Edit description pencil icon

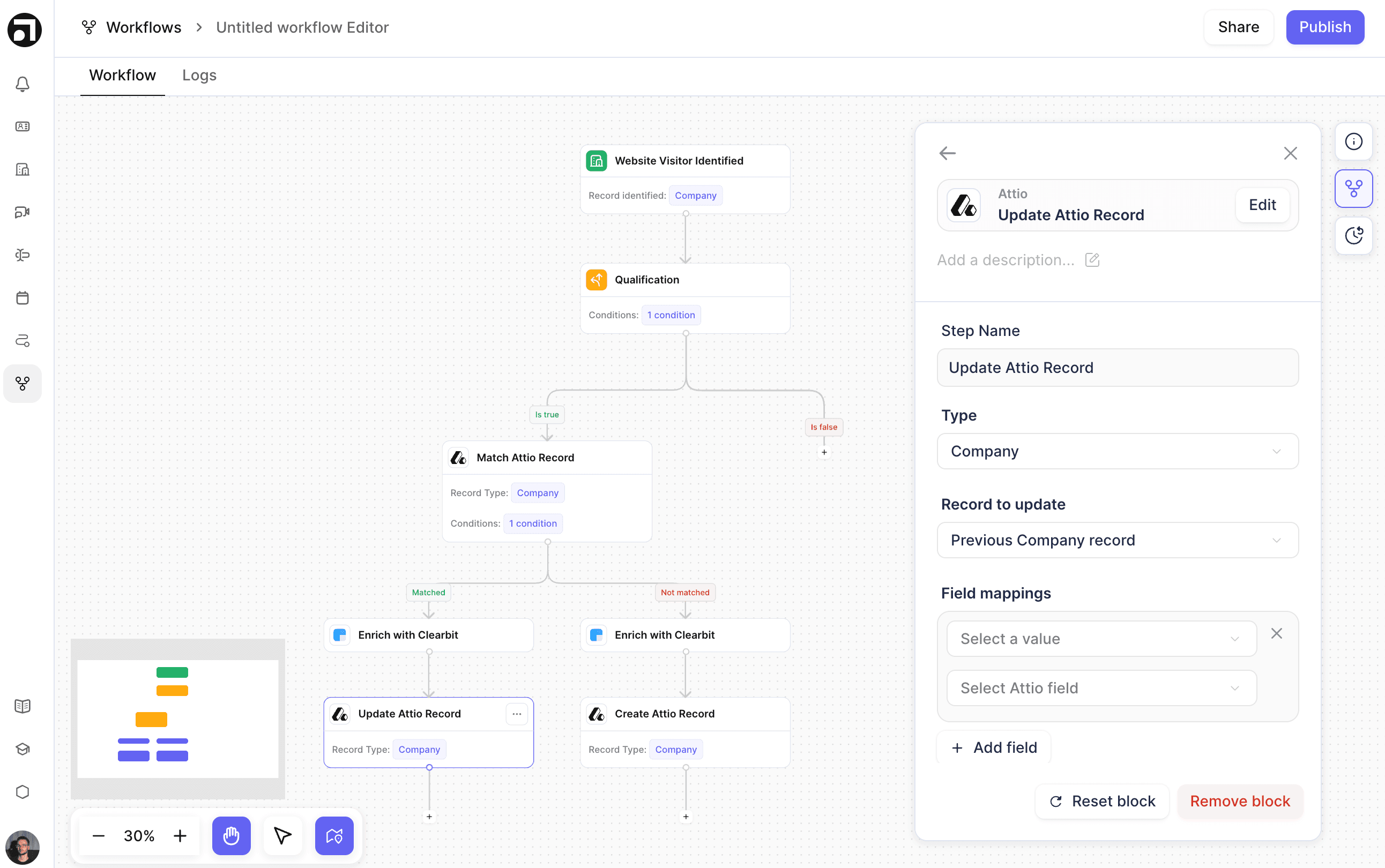[1092, 260]
